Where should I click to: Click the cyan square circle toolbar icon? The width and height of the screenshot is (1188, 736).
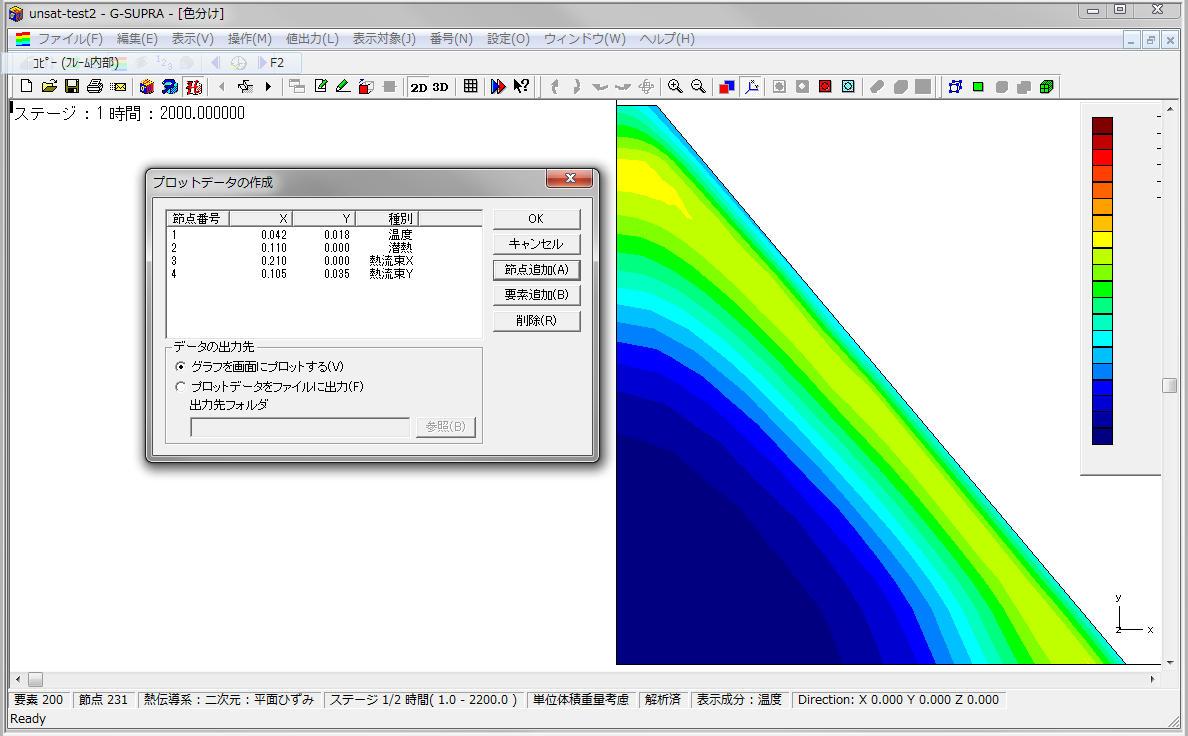click(x=849, y=86)
